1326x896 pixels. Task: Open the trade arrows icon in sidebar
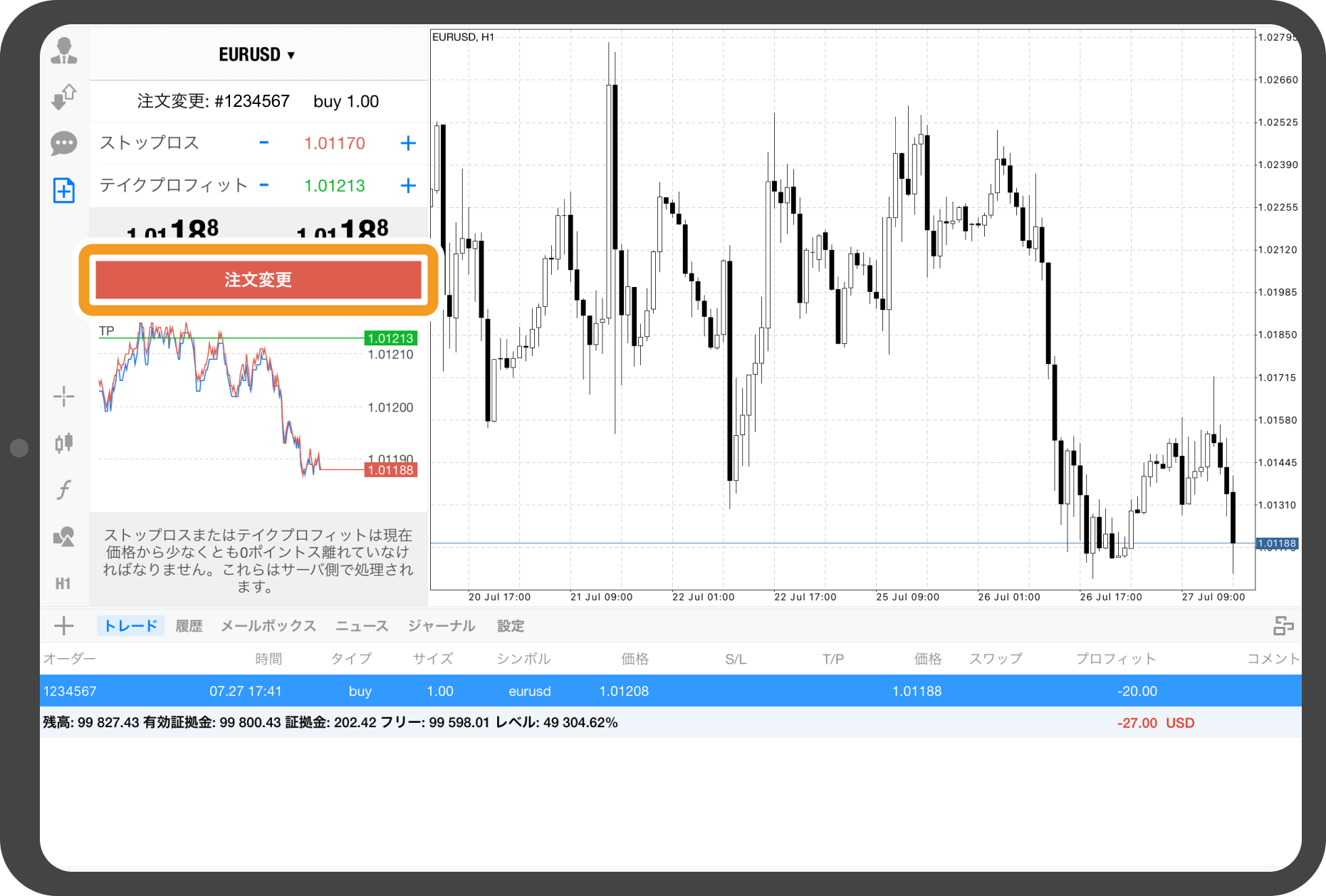point(64,96)
